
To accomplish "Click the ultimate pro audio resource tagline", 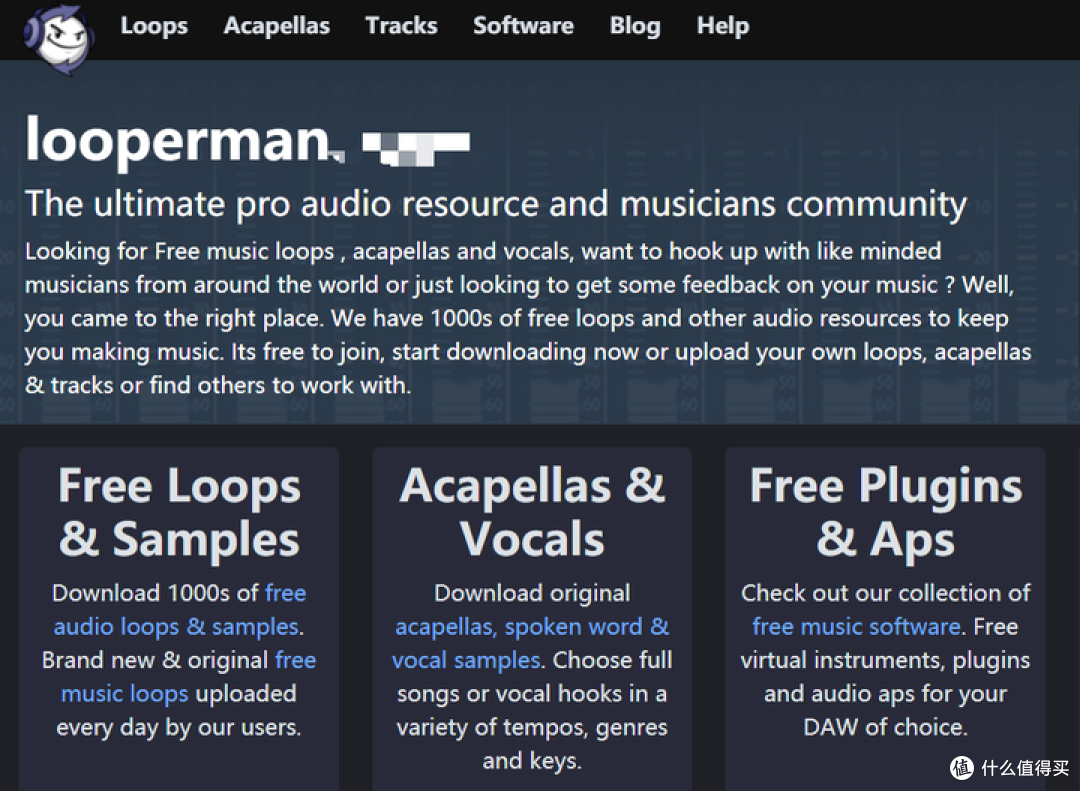I will 496,204.
